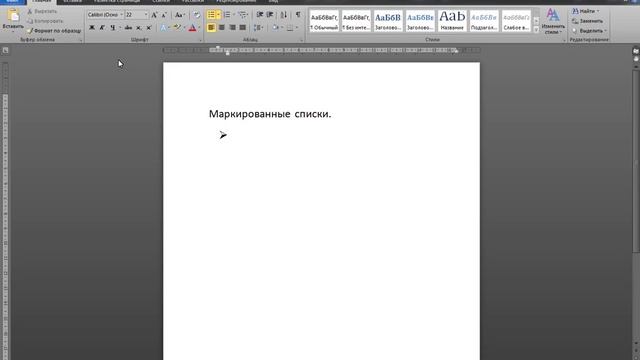Screen dimensions: 640x360
Task: Toggle subscript formatting
Action: coord(139,28)
